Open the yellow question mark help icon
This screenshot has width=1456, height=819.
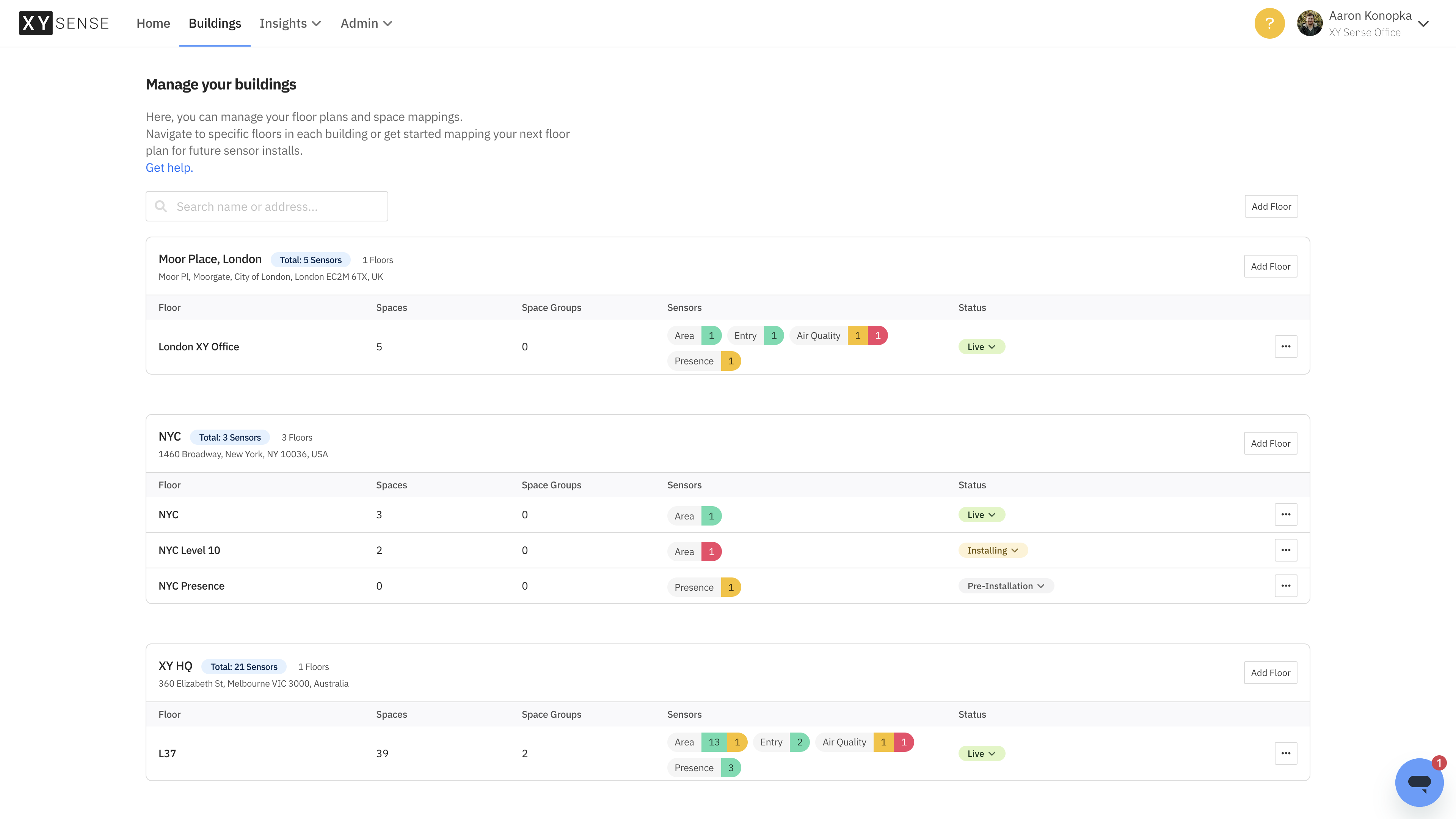pyautogui.click(x=1269, y=23)
